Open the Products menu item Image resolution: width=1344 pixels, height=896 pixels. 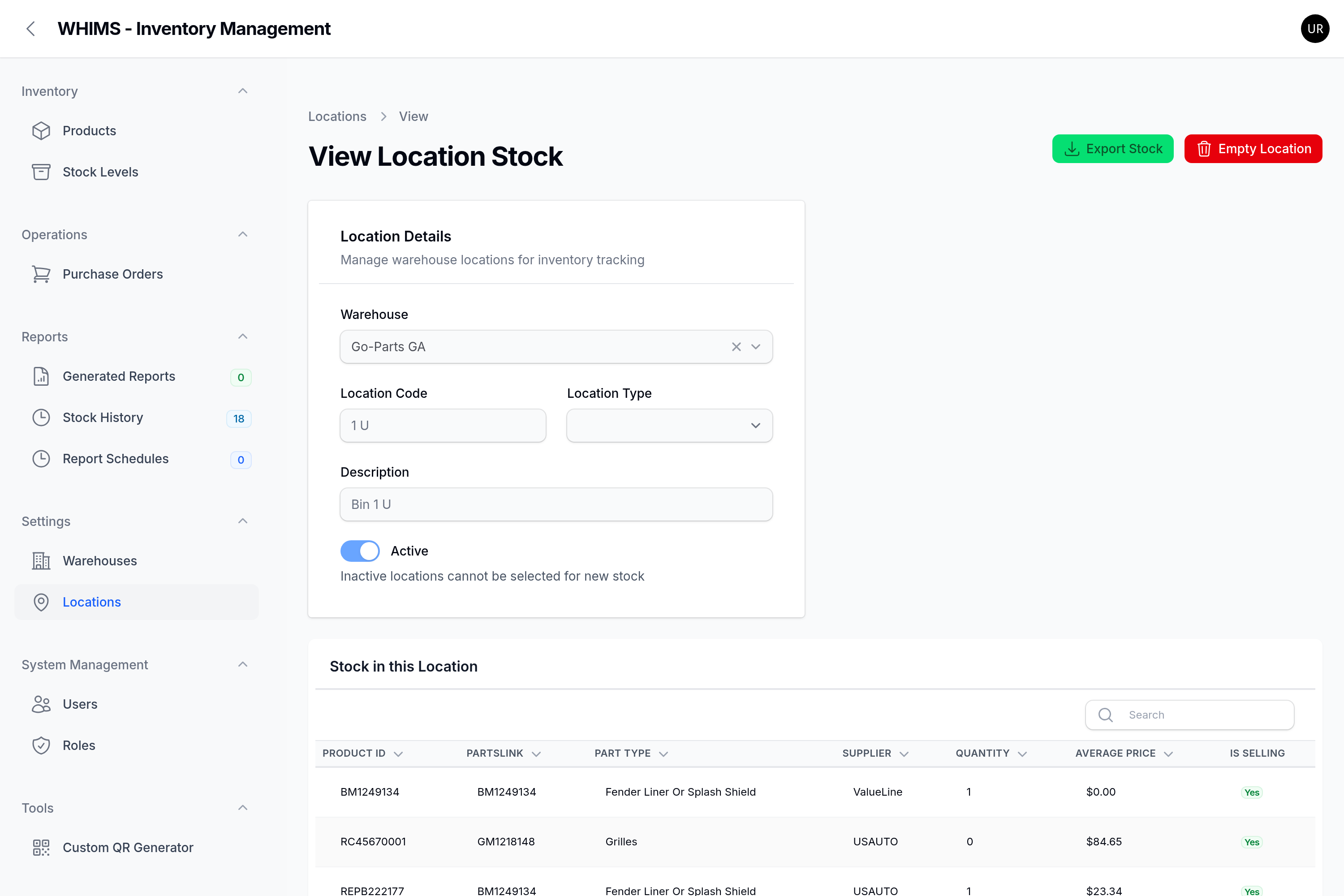[137, 131]
